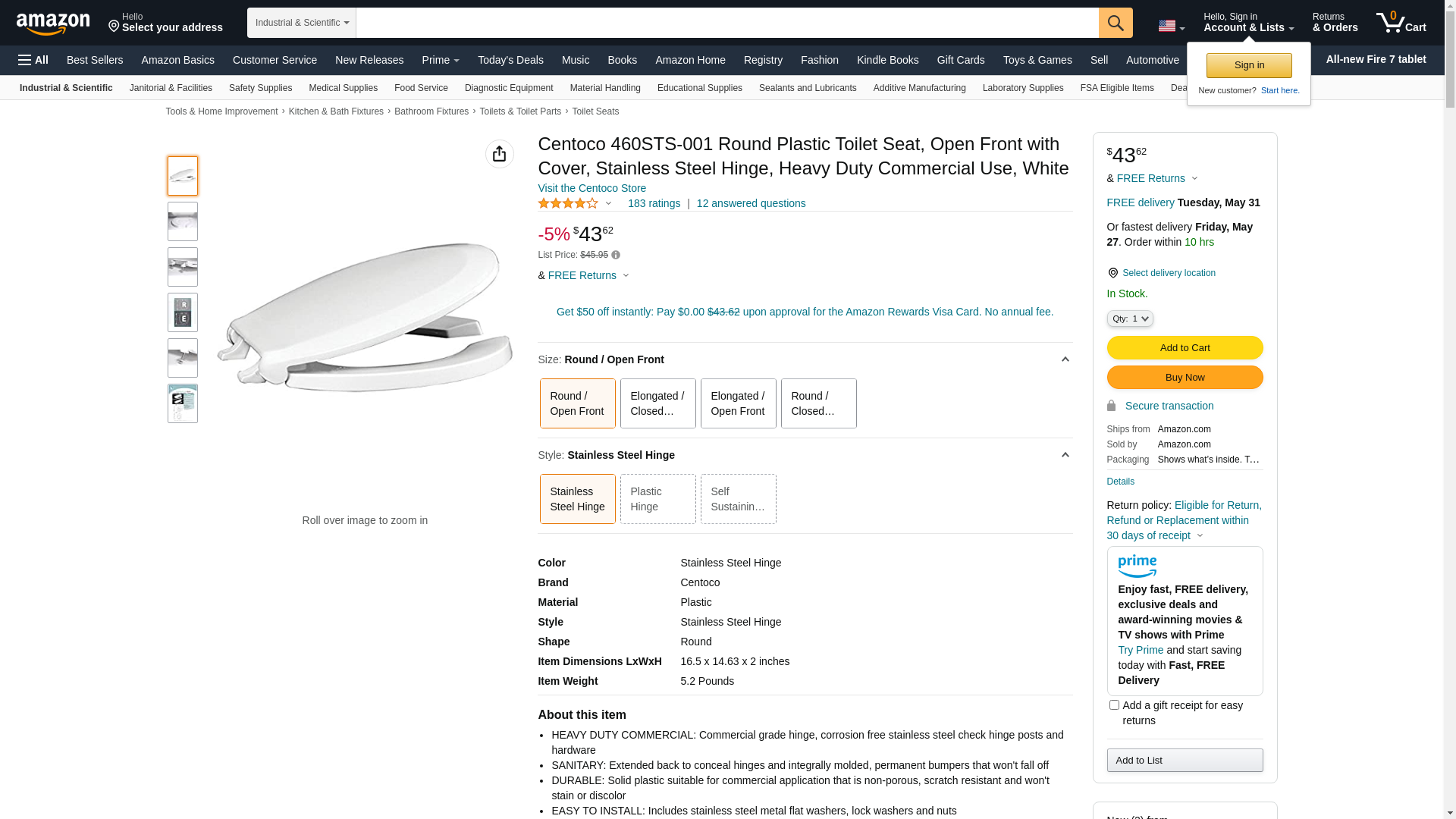
Task: Select the Plastic Hinge style option
Action: [x=657, y=499]
